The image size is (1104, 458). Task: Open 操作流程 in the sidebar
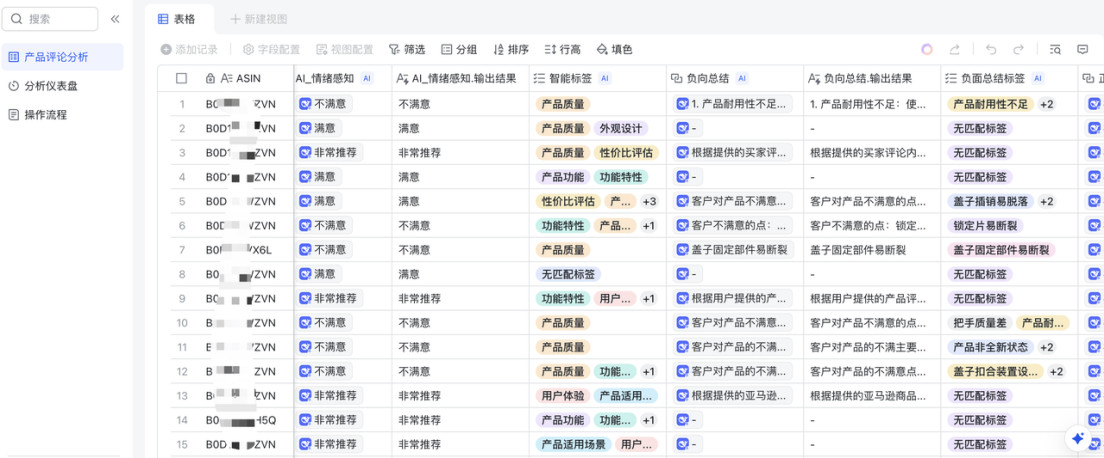coord(45,115)
